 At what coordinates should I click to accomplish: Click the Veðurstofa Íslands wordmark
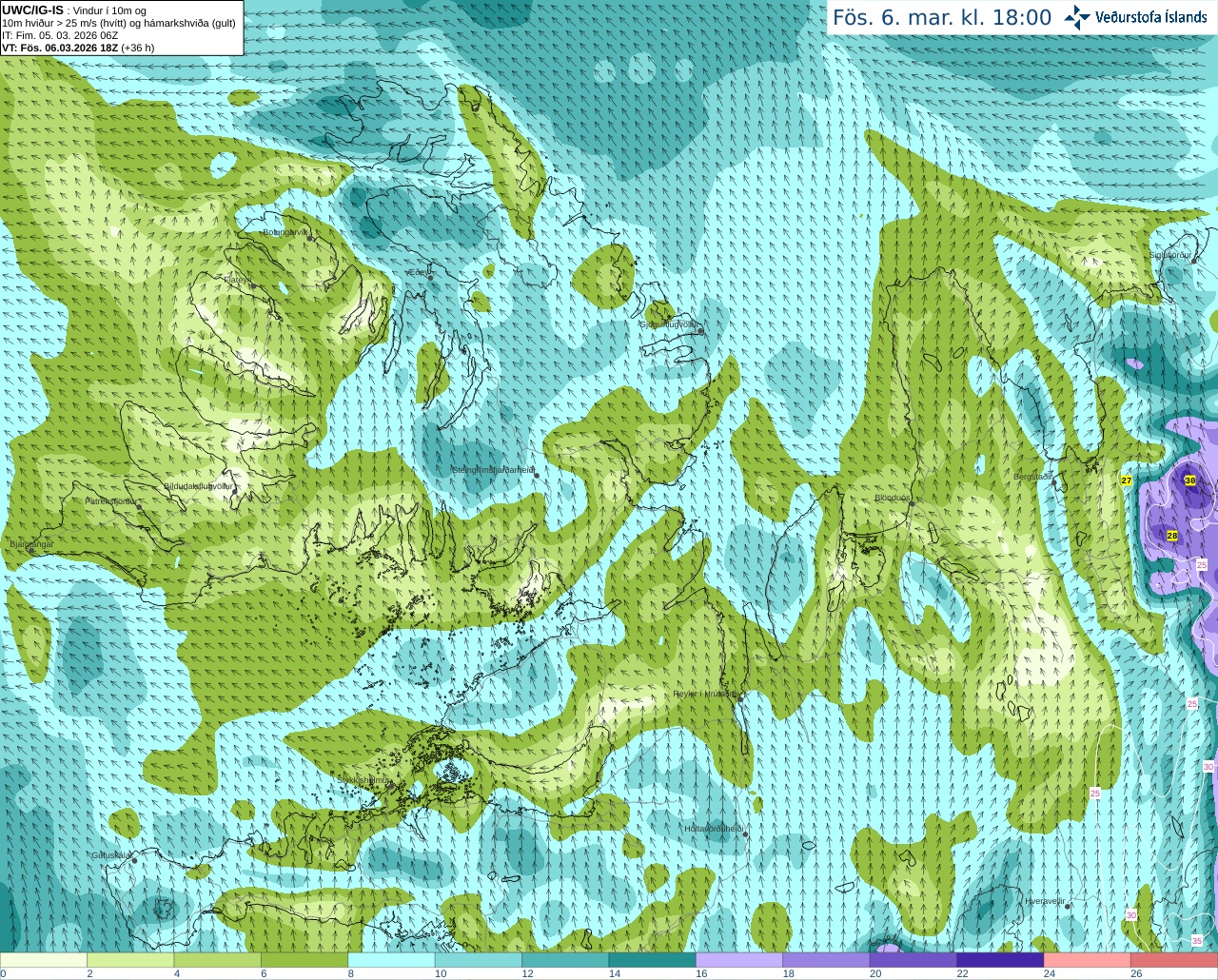1151,17
